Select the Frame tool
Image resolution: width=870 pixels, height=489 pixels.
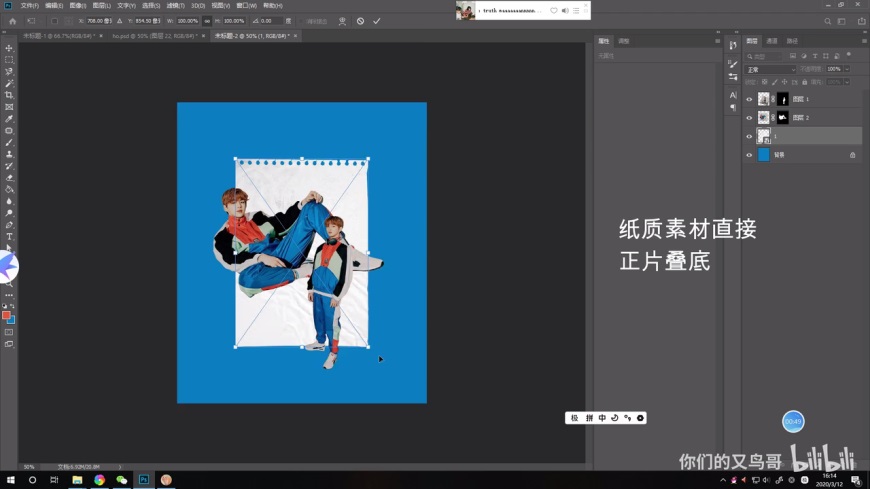tap(9, 107)
